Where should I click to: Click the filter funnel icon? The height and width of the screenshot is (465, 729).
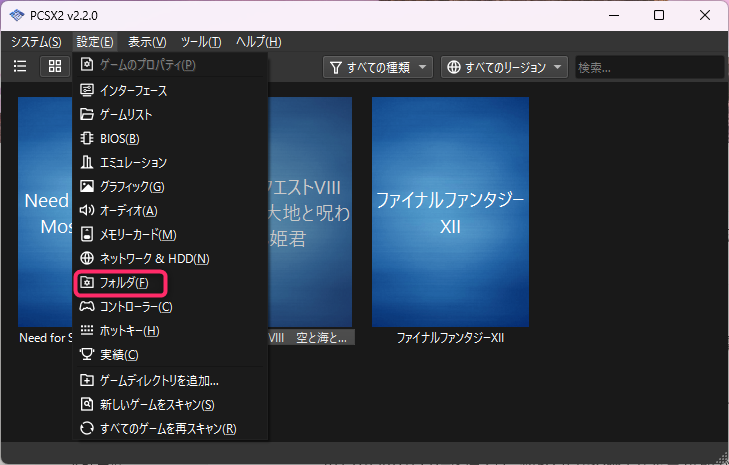pos(335,67)
